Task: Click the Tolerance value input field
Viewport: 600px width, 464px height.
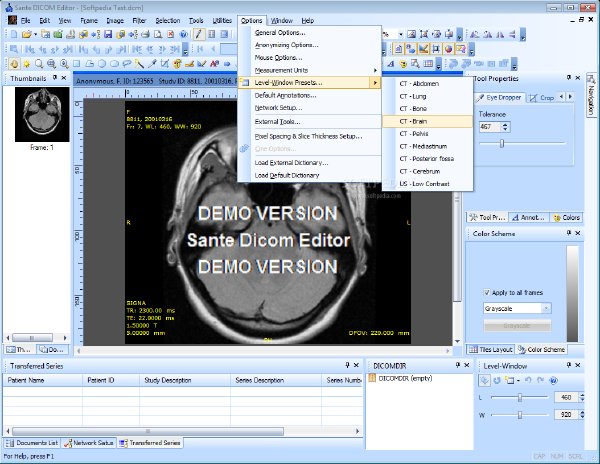Action: (x=490, y=127)
